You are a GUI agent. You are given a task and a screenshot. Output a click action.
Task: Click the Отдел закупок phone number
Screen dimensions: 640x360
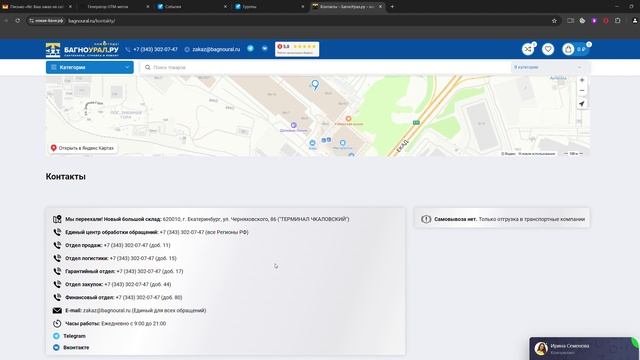(138, 284)
